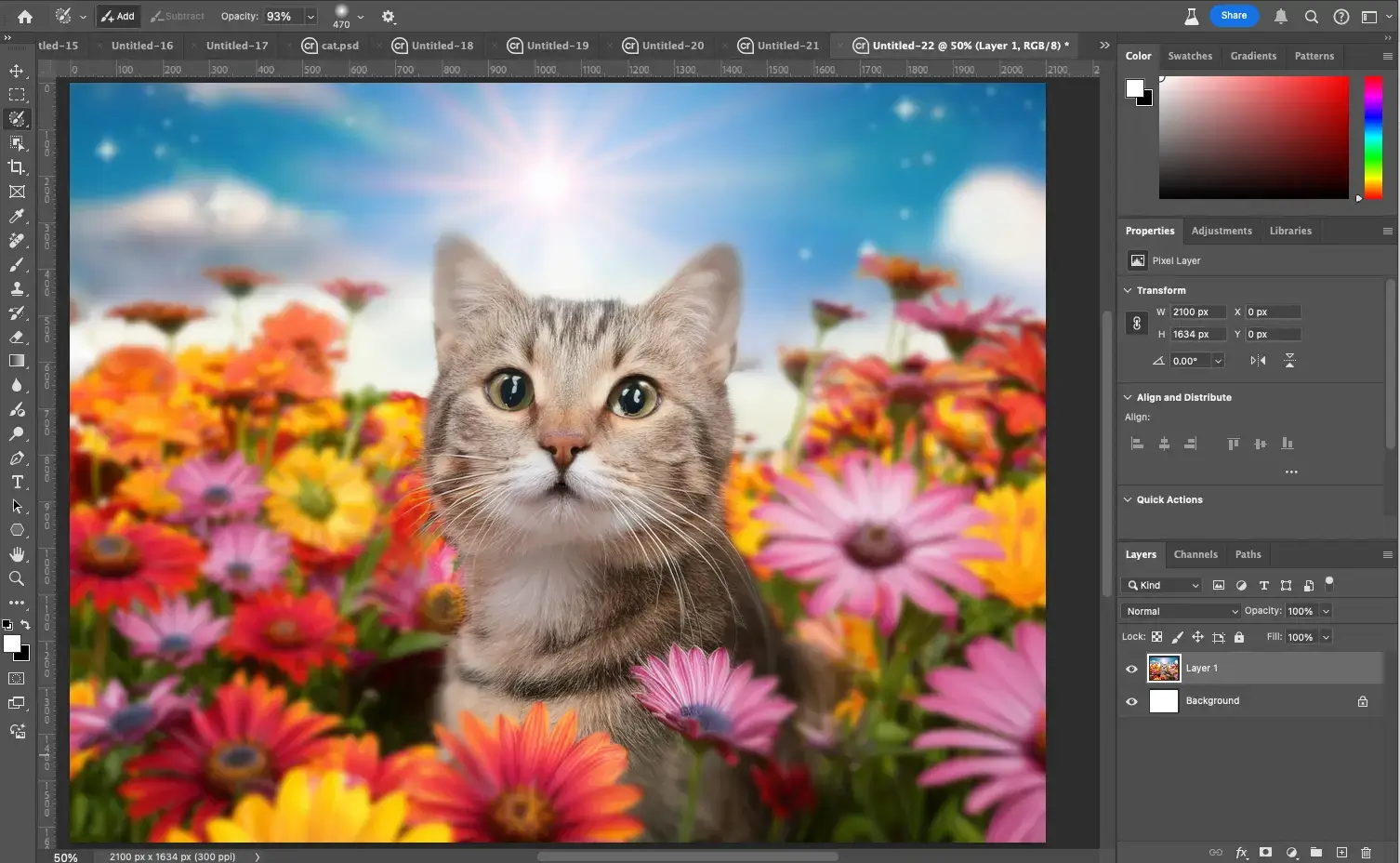Toggle visibility of Layer 1

point(1131,668)
